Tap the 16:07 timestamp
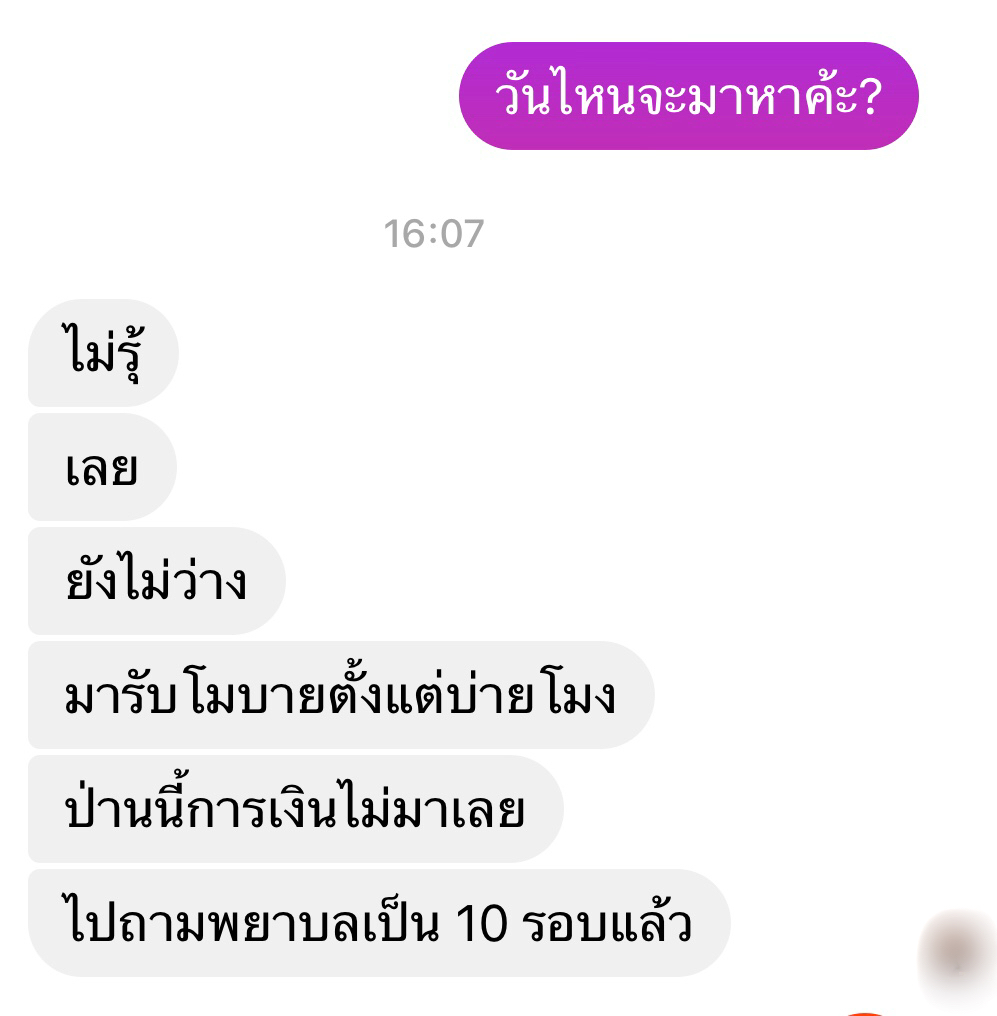Viewport: 997px width, 1016px height. click(433, 233)
